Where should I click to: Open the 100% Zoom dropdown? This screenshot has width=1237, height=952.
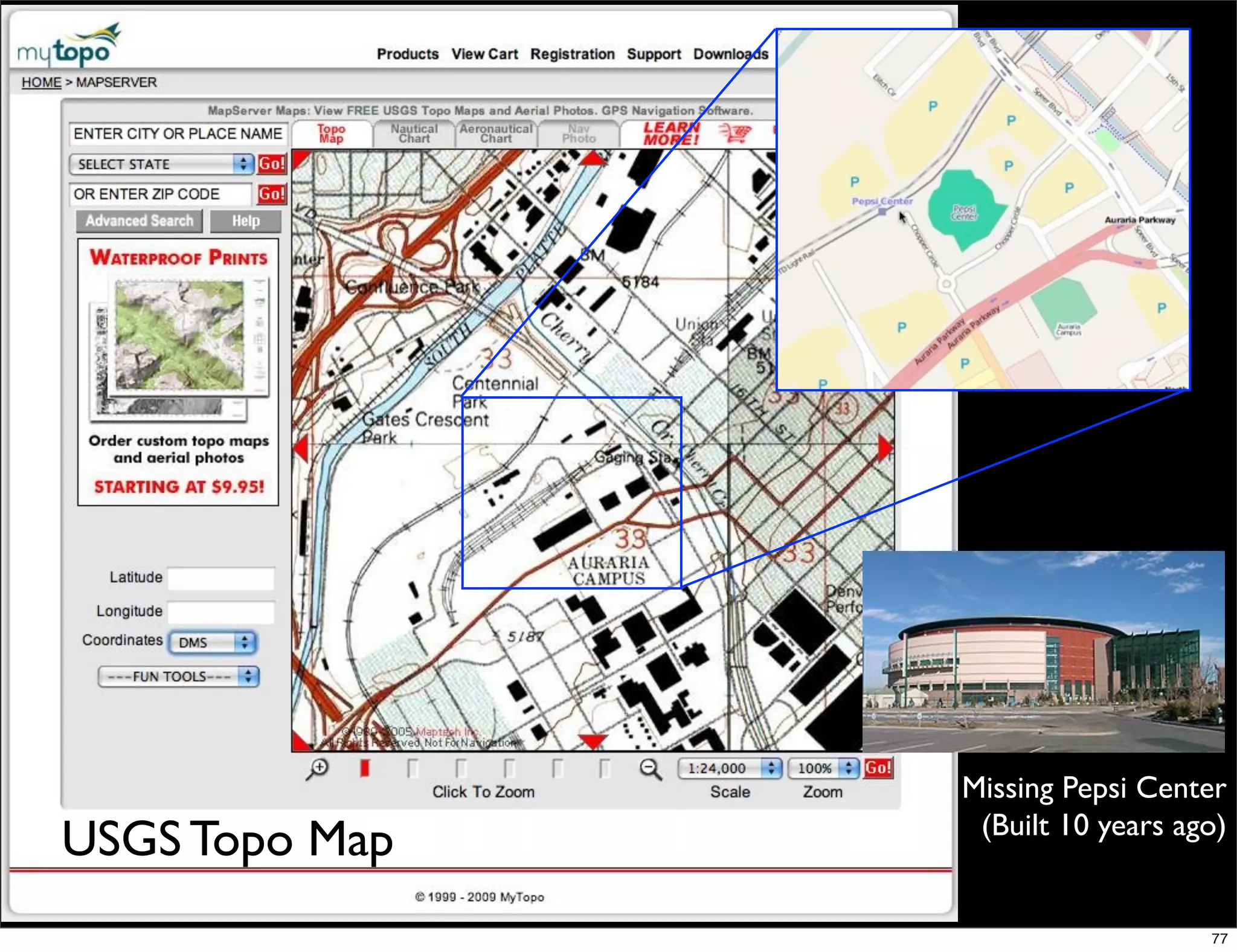823,768
